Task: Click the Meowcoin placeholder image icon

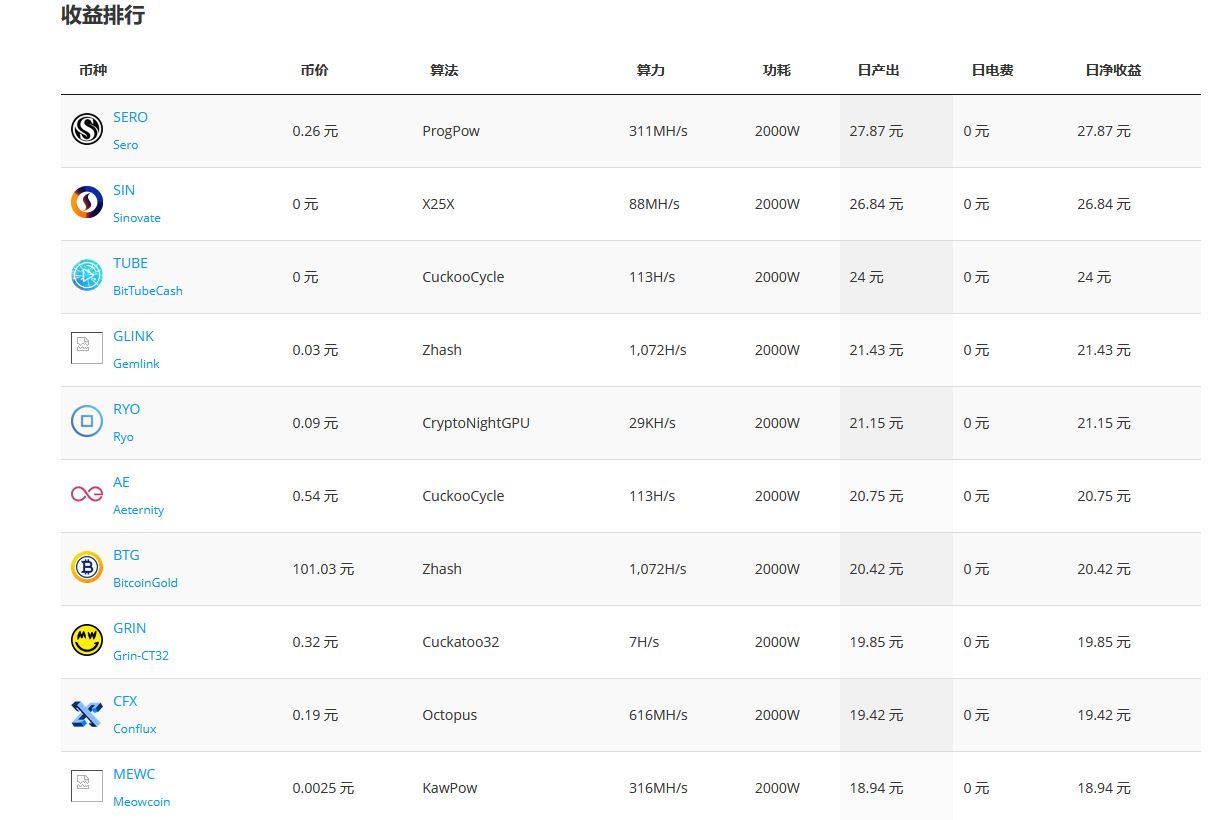Action: point(87,787)
